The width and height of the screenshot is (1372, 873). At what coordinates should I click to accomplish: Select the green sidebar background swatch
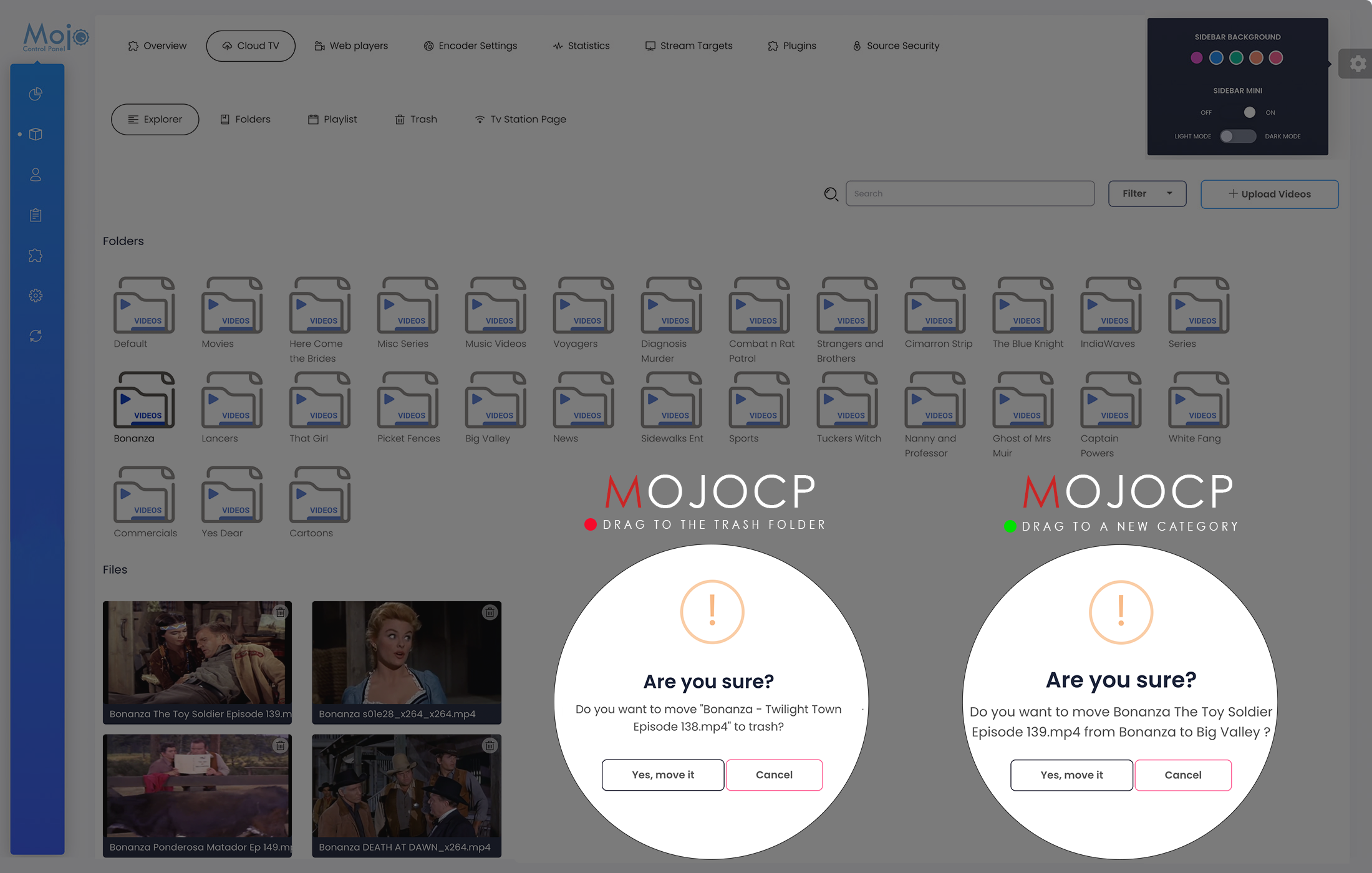1236,58
